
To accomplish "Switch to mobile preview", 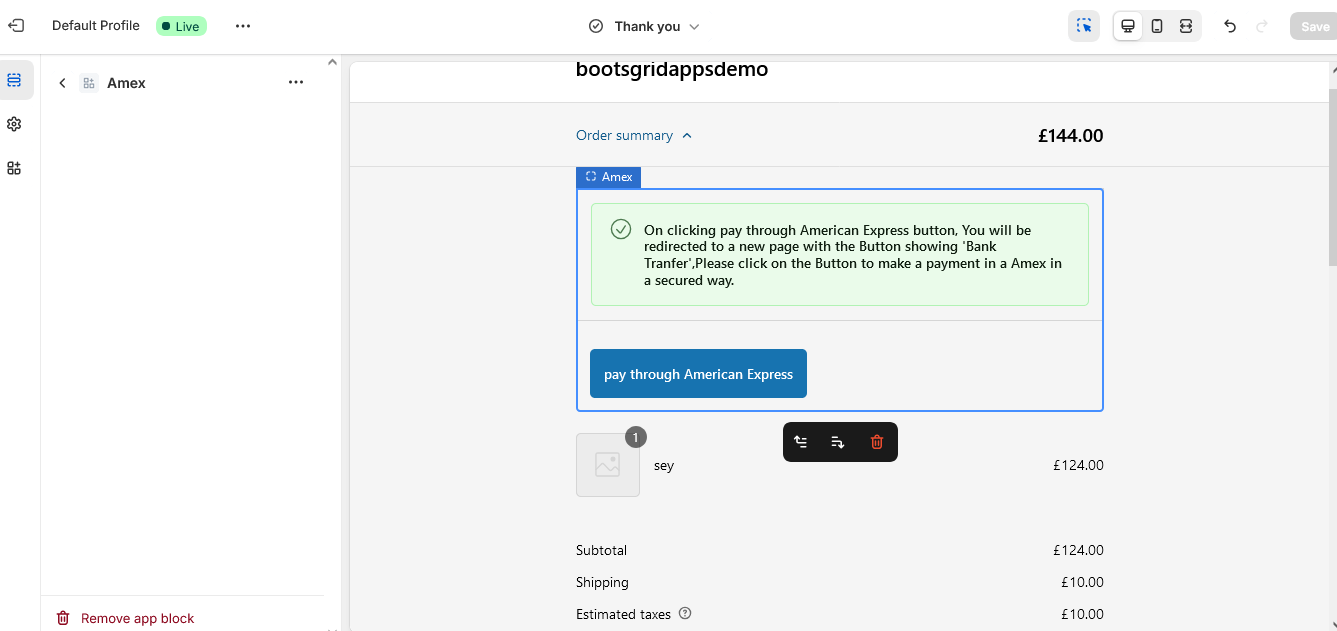I will [x=1157, y=26].
